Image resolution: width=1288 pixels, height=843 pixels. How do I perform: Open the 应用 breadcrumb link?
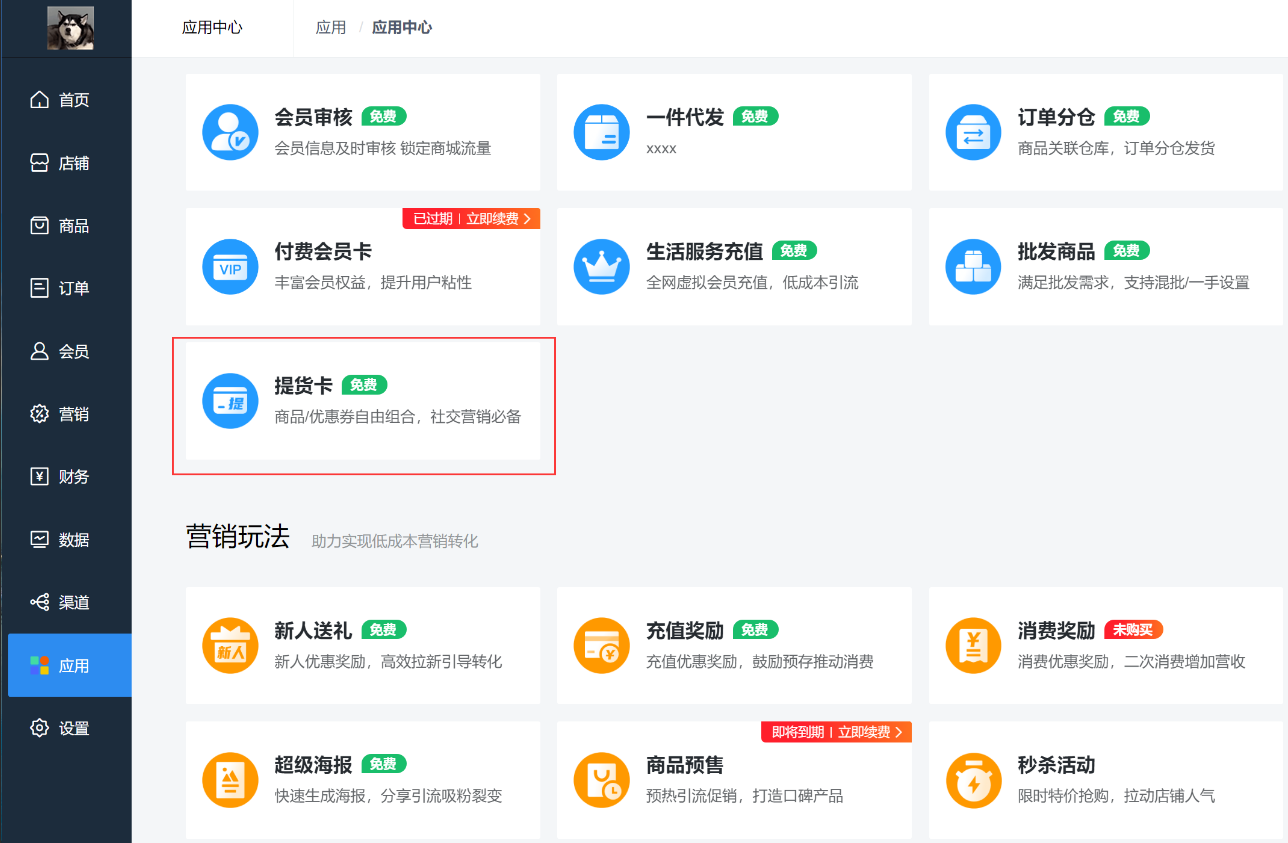(x=331, y=27)
